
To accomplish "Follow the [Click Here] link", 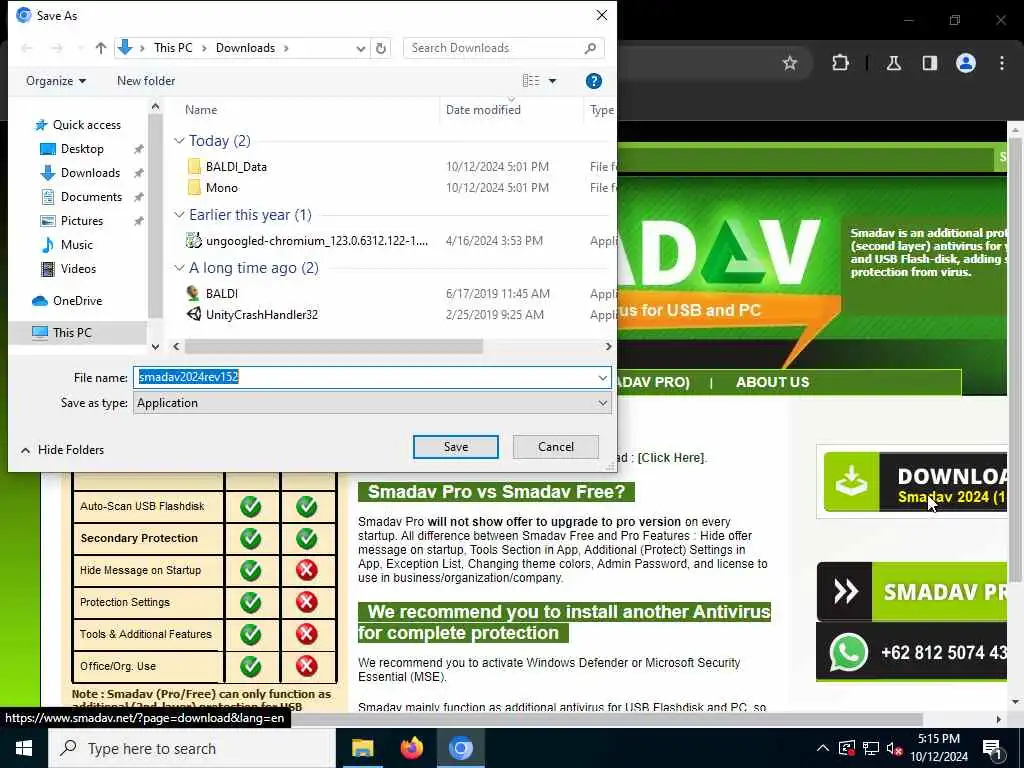I will [672, 458].
